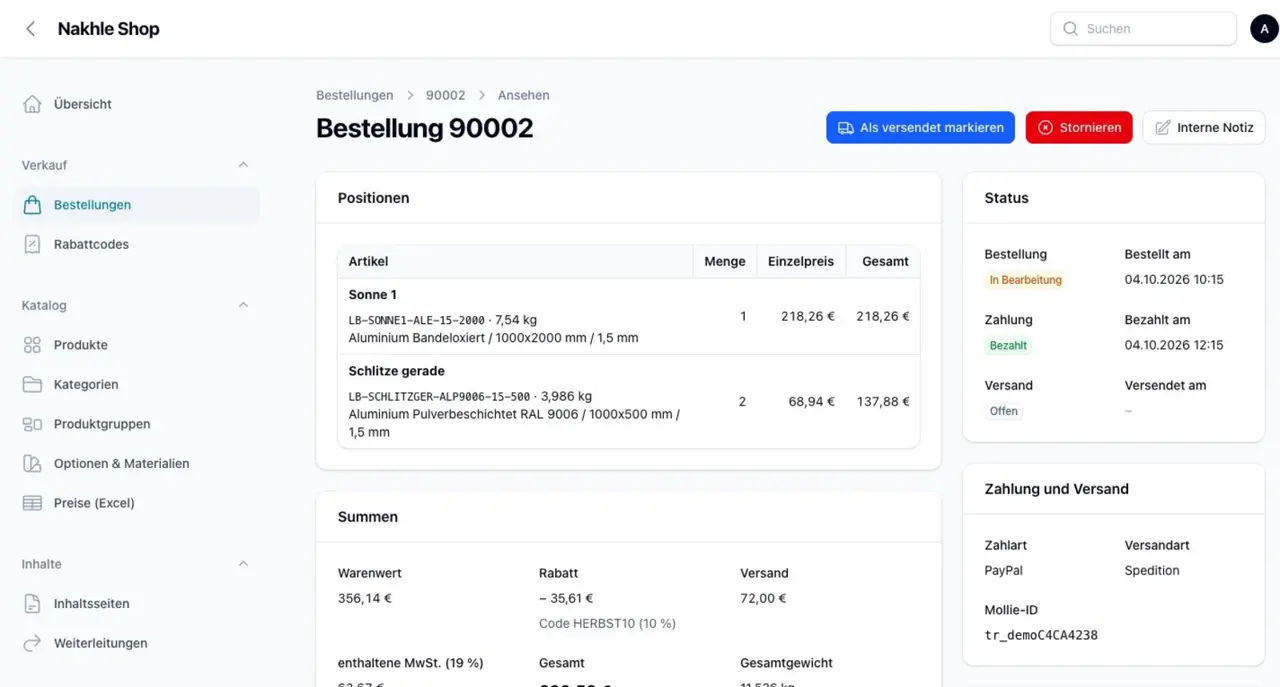Click SKU LB-SCHLITZGER-ALP9006-15-500
The height and width of the screenshot is (687, 1280).
click(x=439, y=396)
